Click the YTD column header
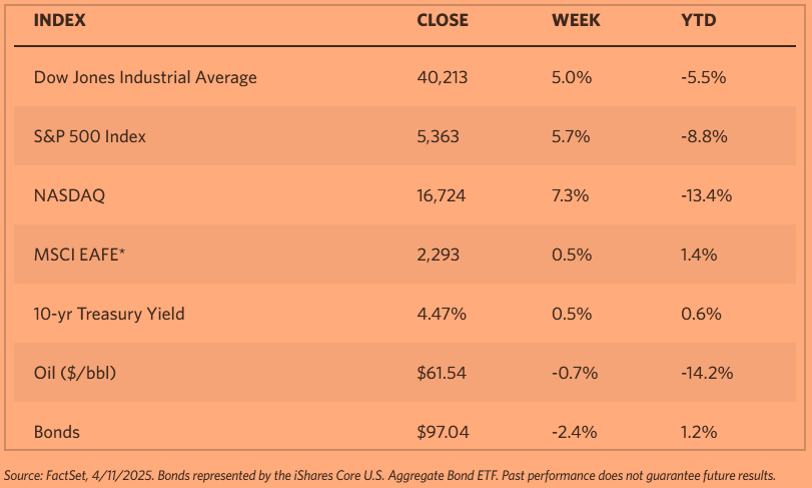 (696, 21)
